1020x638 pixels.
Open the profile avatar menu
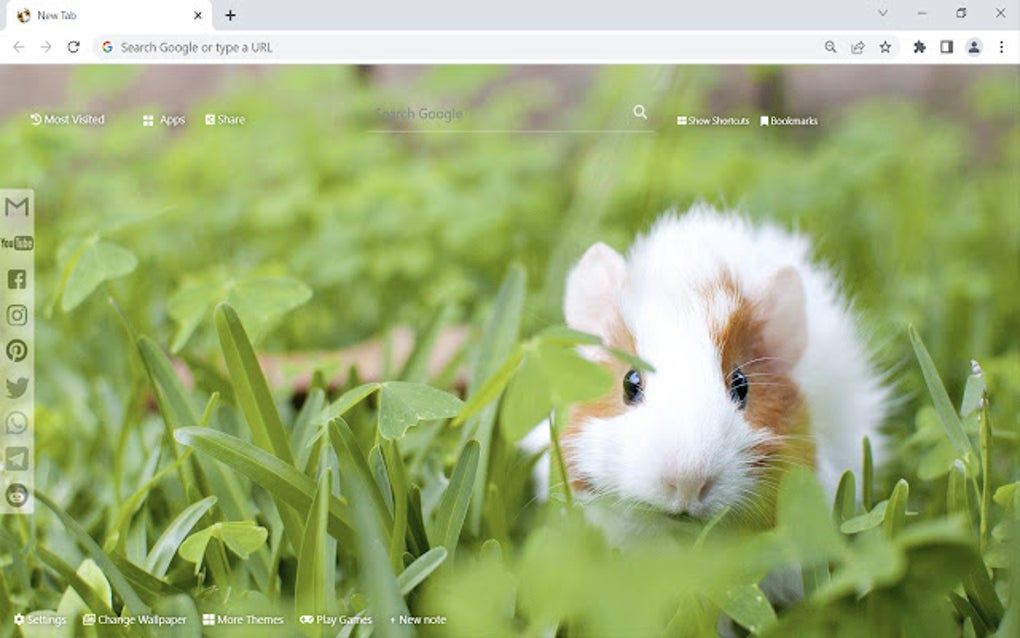click(x=974, y=47)
